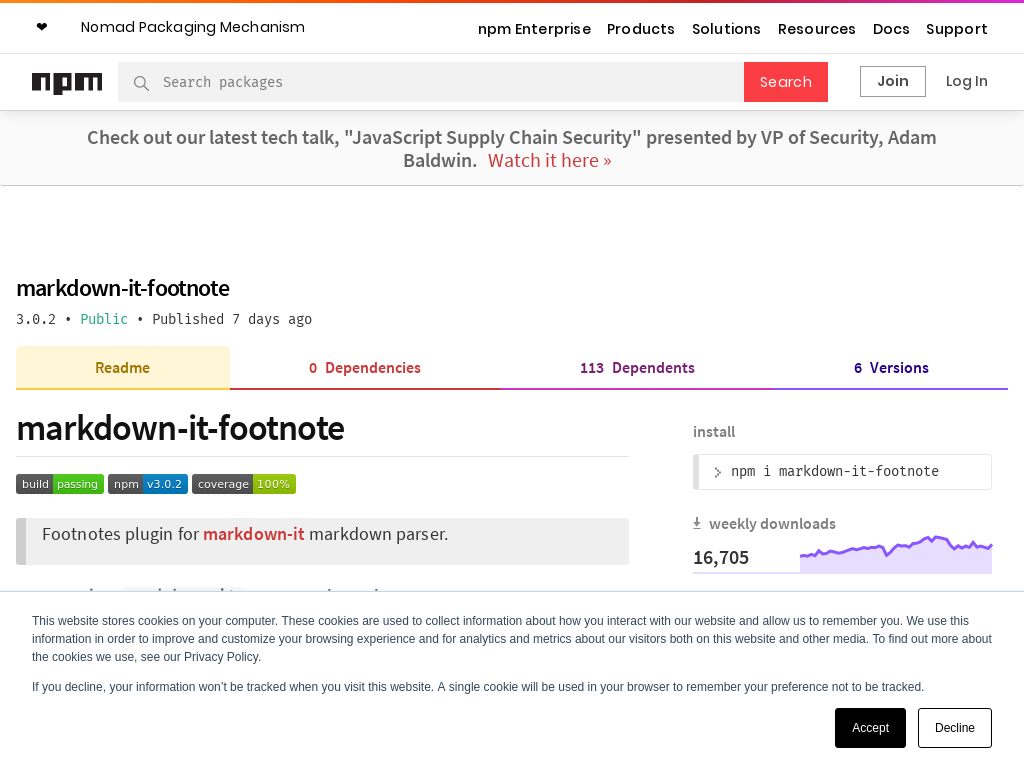
Task: Click the weekly downloads sparkline chart
Action: click(895, 555)
